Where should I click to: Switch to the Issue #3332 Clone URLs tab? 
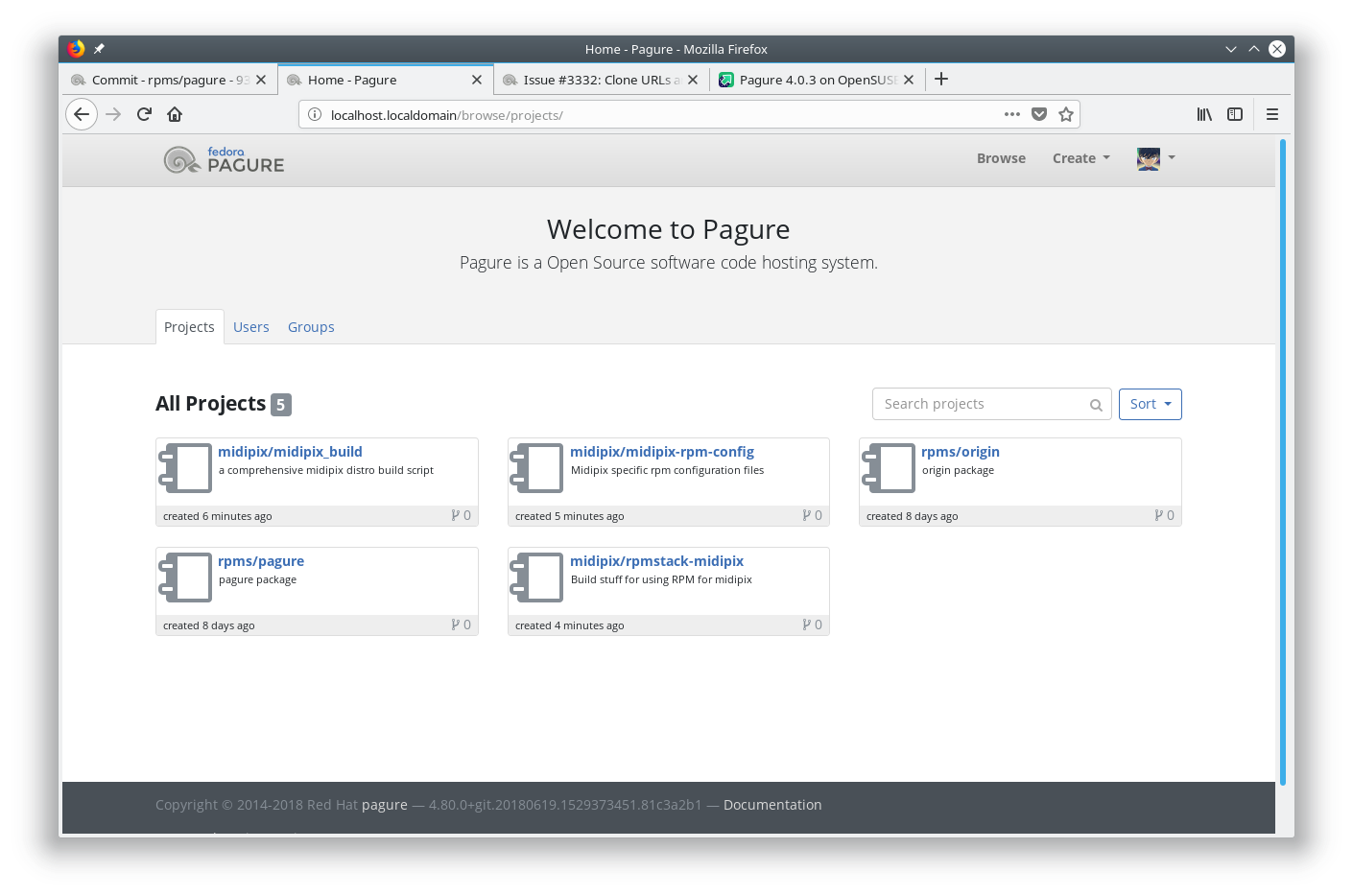pyautogui.click(x=602, y=80)
